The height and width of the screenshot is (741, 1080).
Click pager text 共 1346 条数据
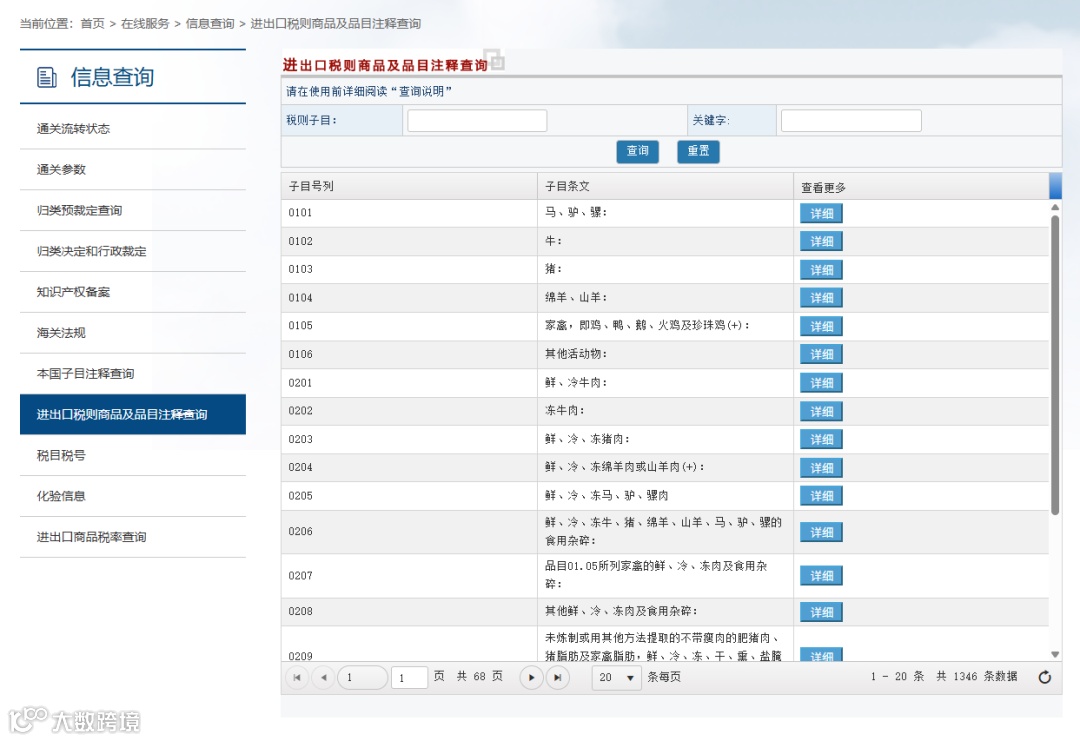pyautogui.click(x=976, y=677)
